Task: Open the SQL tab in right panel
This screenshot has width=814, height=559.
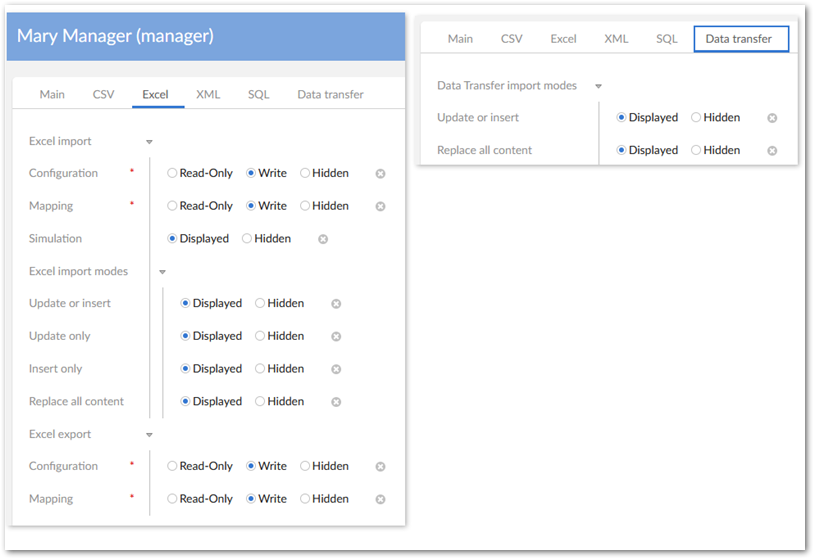Action: [x=666, y=39]
